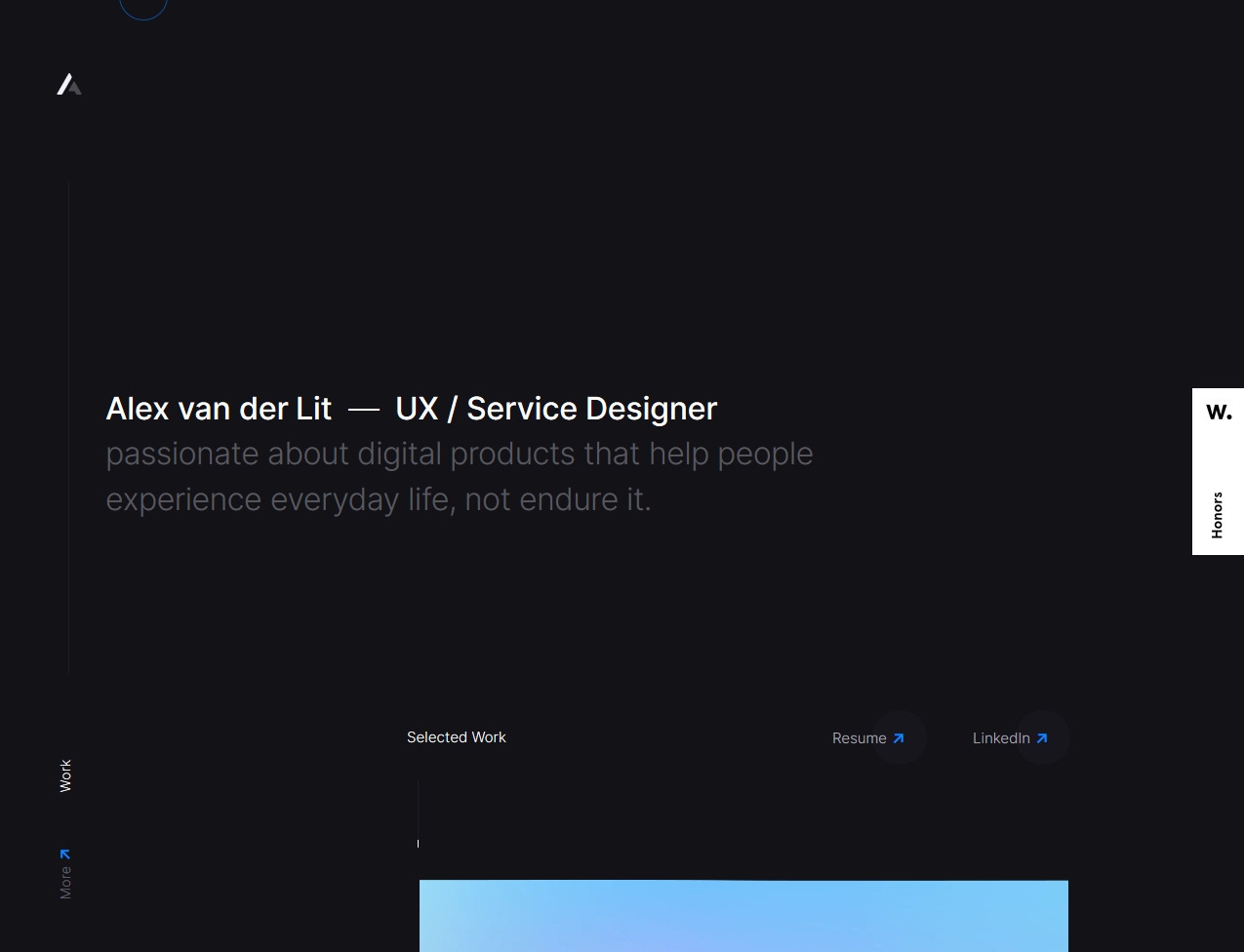The height and width of the screenshot is (952, 1244).
Task: Click the A logo in the header
Action: (68, 85)
